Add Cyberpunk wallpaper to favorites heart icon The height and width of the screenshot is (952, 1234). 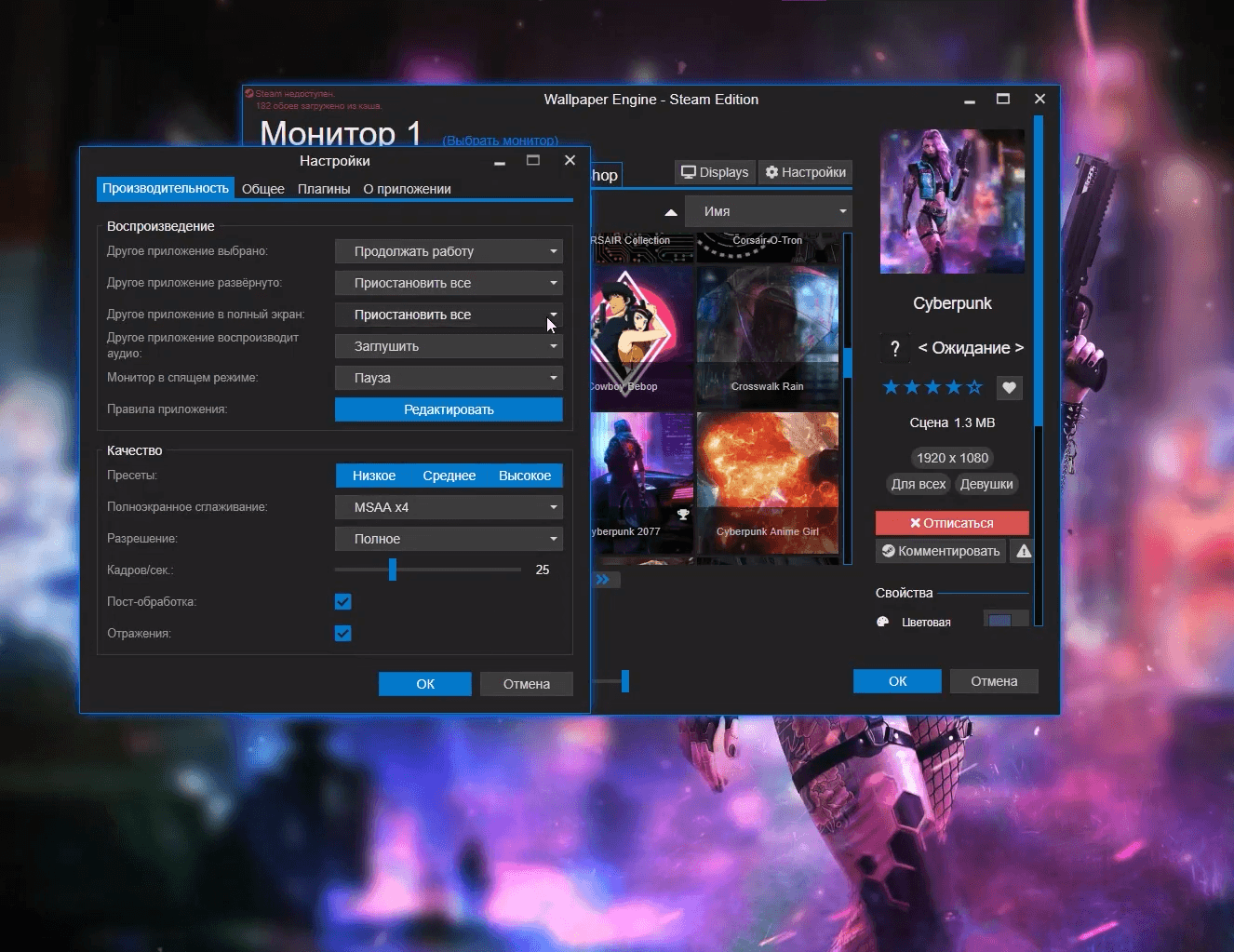[x=1009, y=387]
